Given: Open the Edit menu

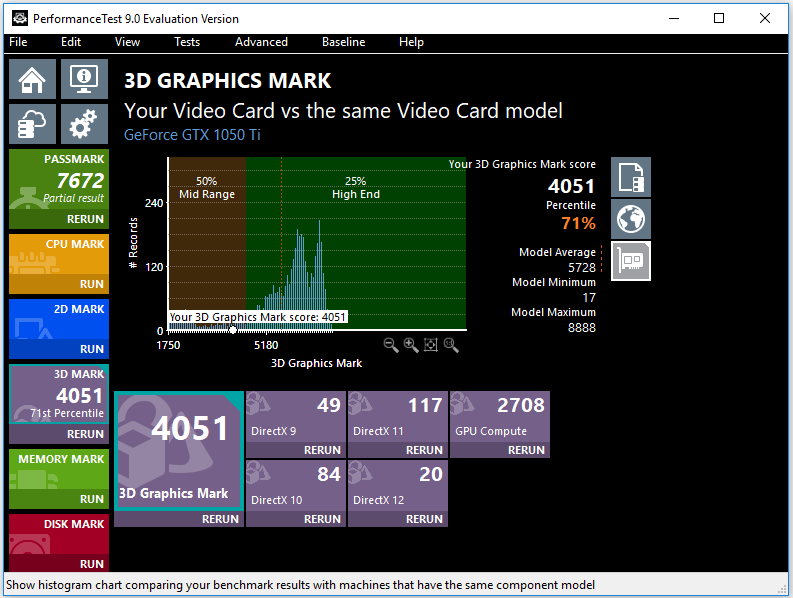Looking at the screenshot, I should [71, 42].
